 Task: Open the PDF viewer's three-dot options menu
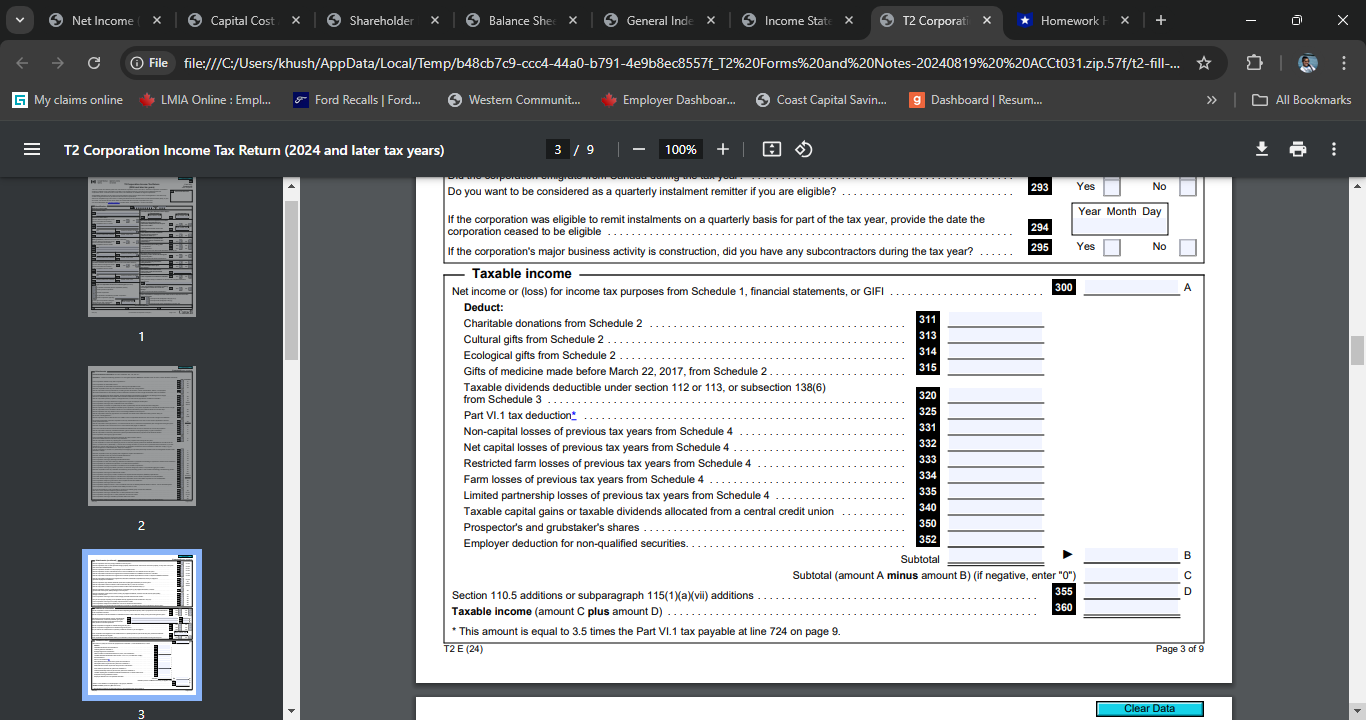click(1333, 148)
